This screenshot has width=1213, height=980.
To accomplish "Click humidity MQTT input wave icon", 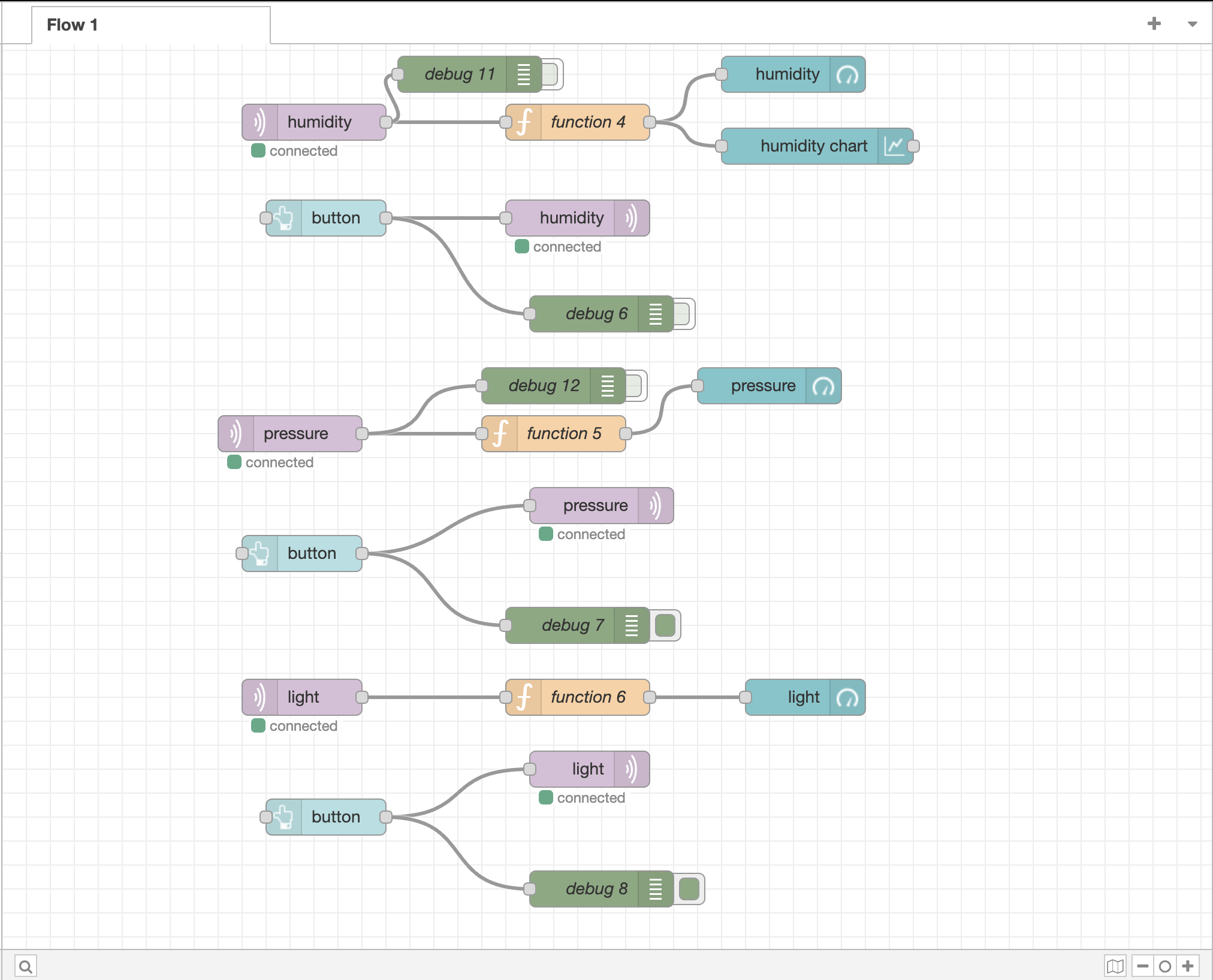I will click(x=260, y=122).
